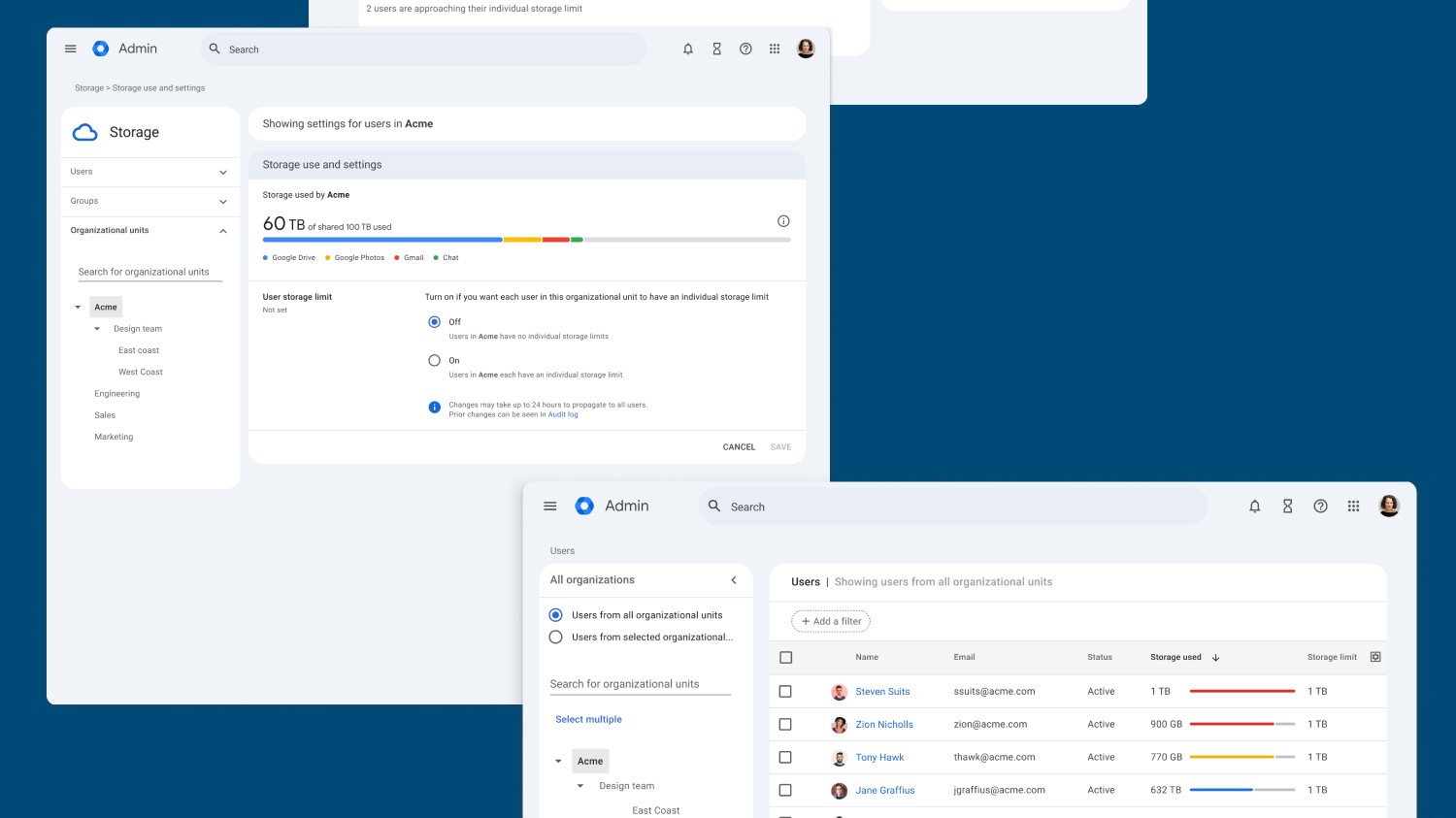Viewport: 1456px width, 818px height.
Task: Select Engineering in the organizational units tree
Action: pos(117,394)
